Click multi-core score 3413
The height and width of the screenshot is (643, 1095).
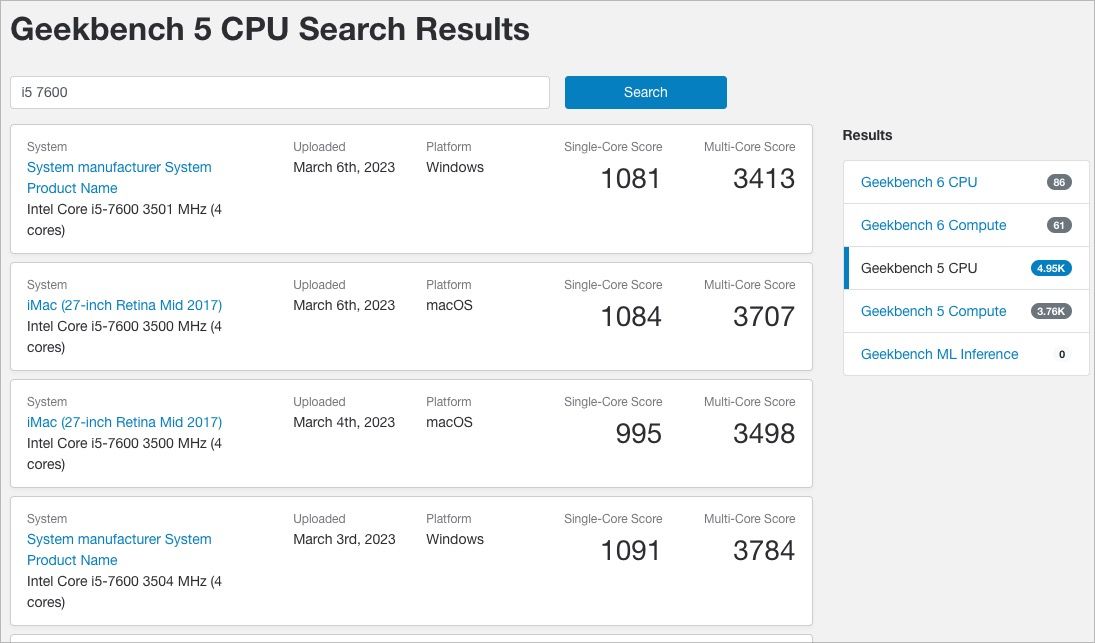[764, 179]
